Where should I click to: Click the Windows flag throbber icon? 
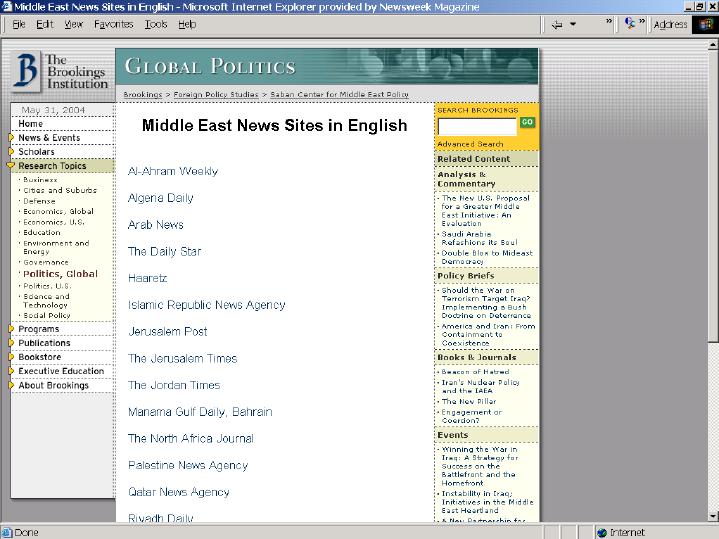click(x=706, y=24)
